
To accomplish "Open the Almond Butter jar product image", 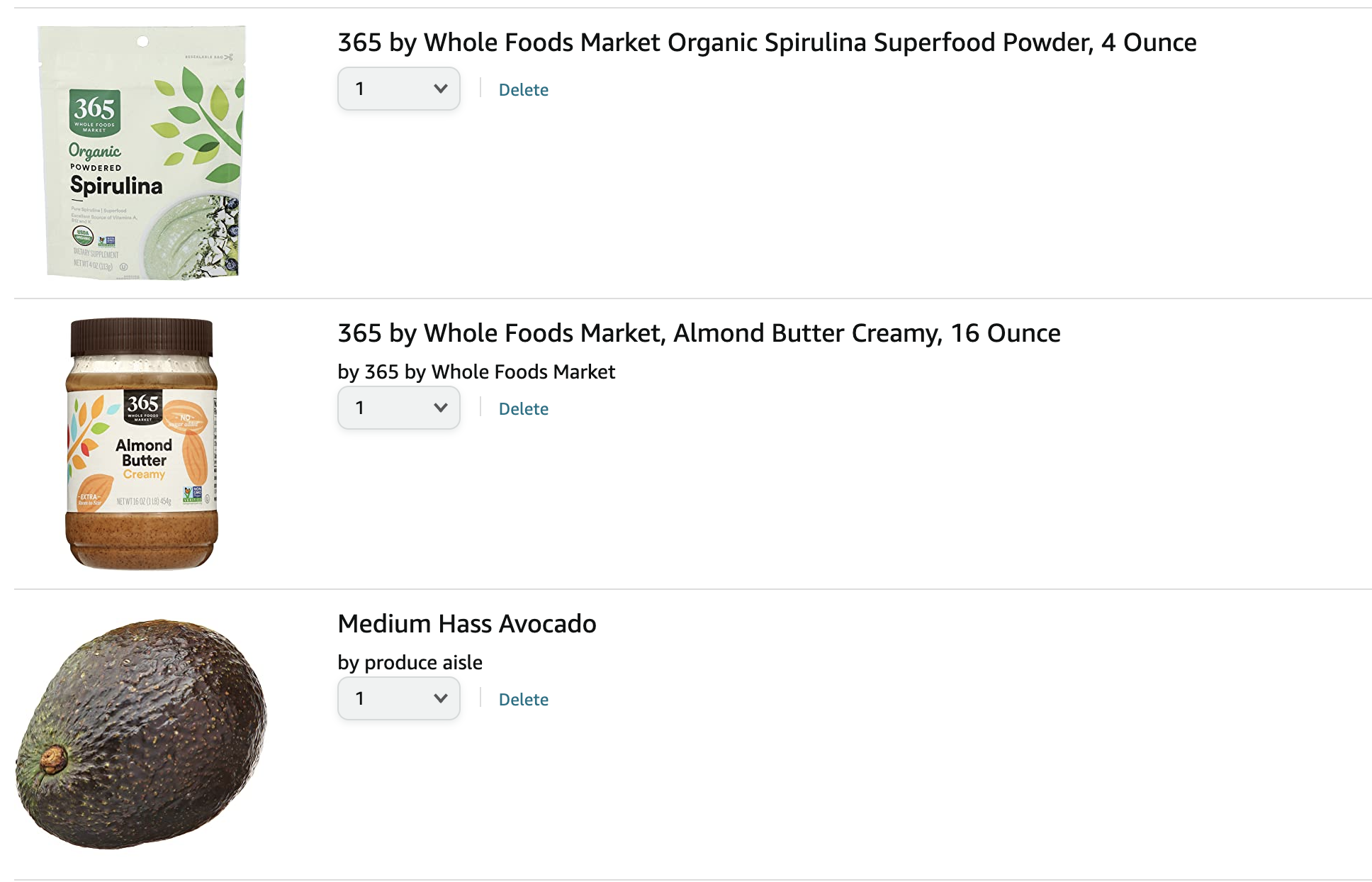I will tap(142, 444).
